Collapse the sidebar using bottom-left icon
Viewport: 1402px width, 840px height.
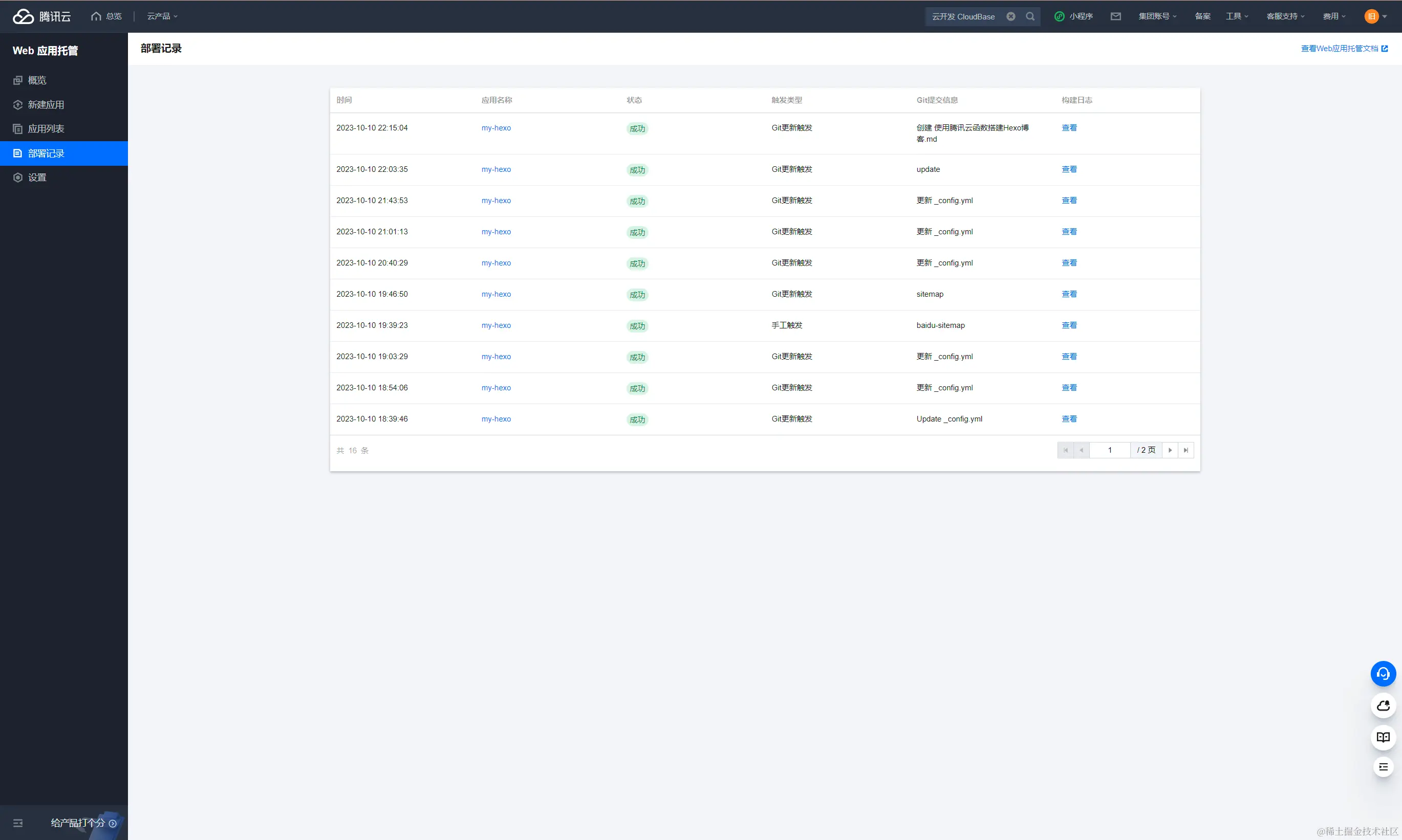point(18,823)
